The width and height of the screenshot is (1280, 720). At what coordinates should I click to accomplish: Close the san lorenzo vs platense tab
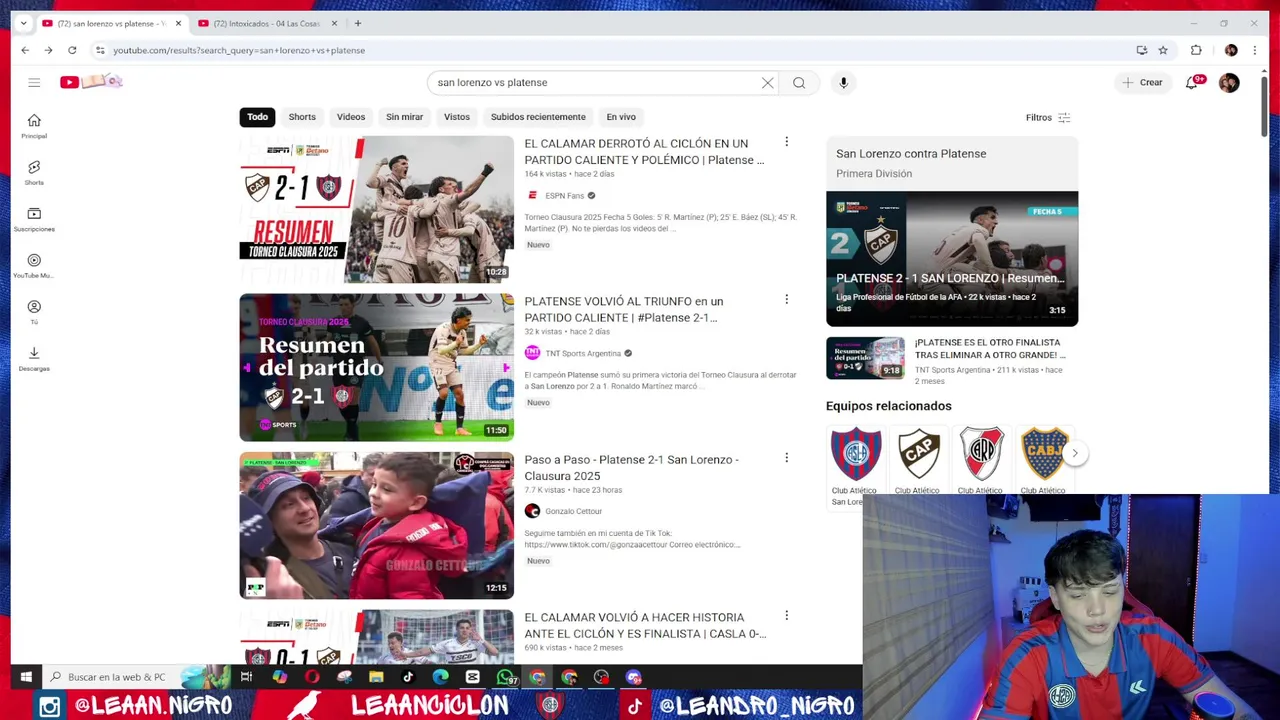pyautogui.click(x=179, y=23)
